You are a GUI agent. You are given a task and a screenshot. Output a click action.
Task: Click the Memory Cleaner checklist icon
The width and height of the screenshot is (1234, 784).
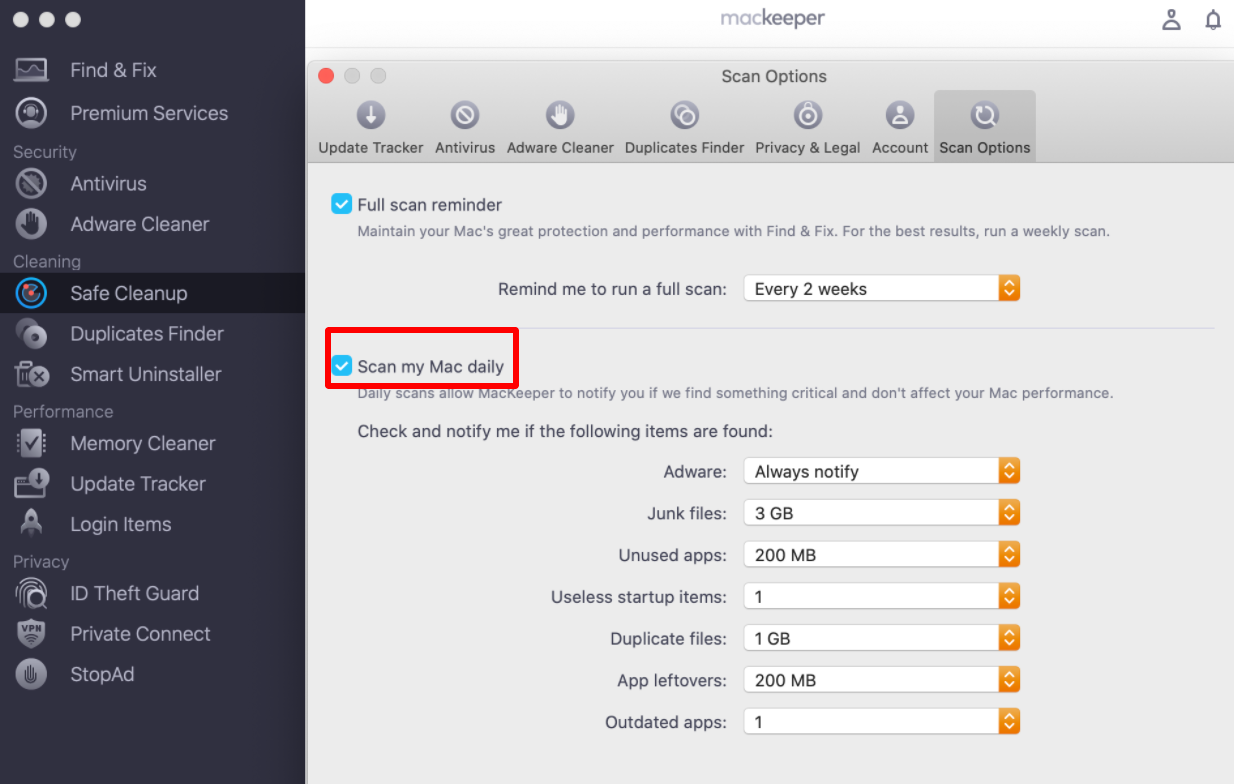point(31,443)
